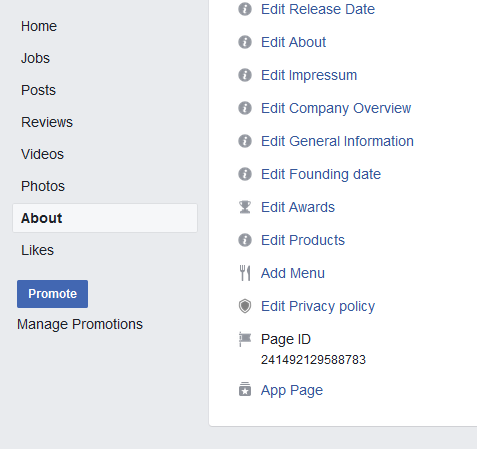Viewport: 477px width, 449px height.
Task: Click the blue Promote button
Action: [x=52, y=294]
